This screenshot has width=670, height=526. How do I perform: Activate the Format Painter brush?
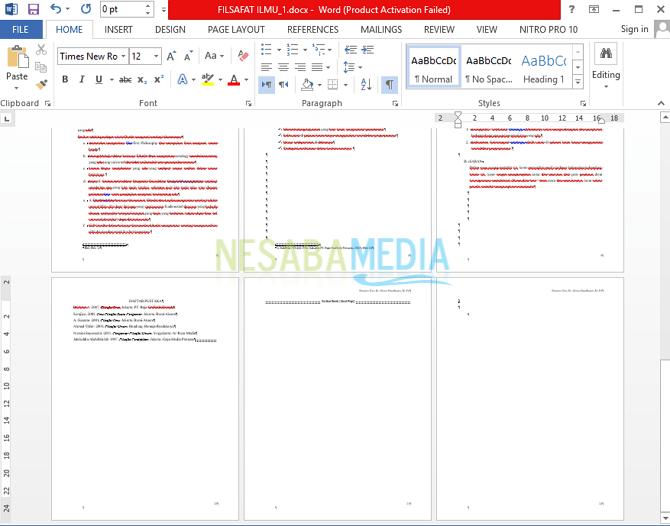[x=41, y=85]
